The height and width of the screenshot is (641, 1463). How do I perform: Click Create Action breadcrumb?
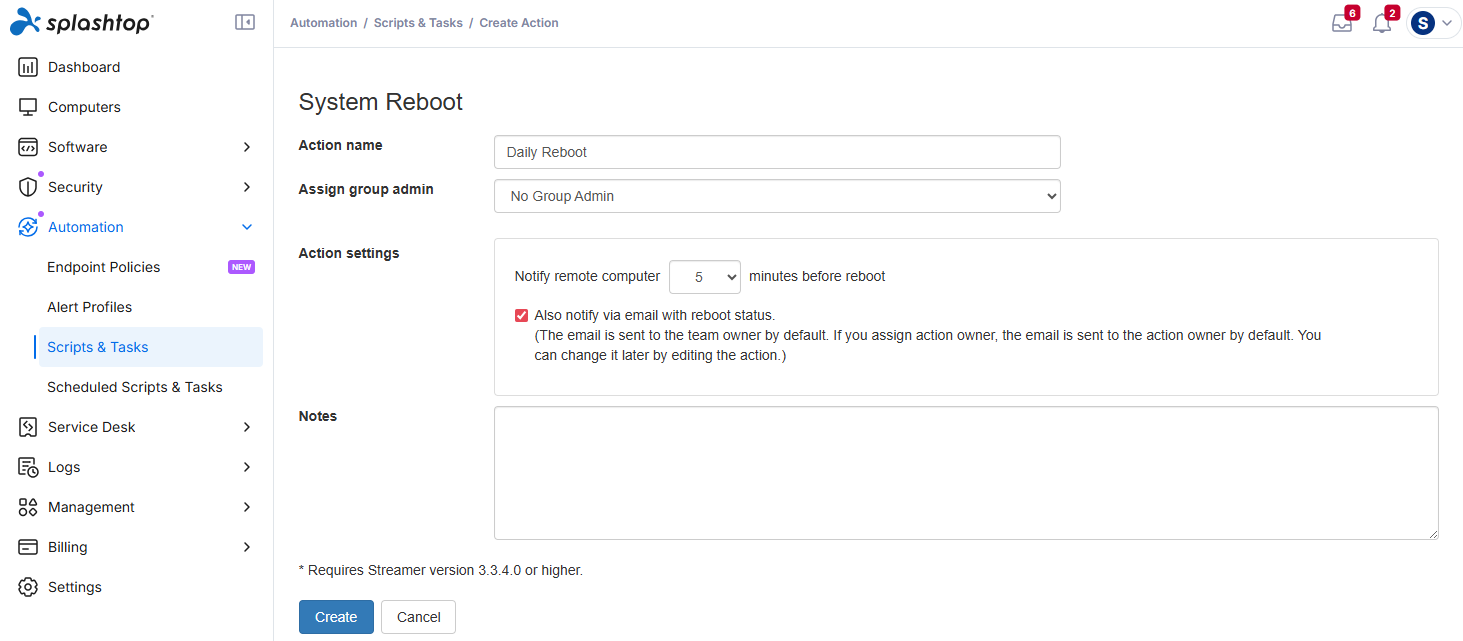[x=519, y=23]
